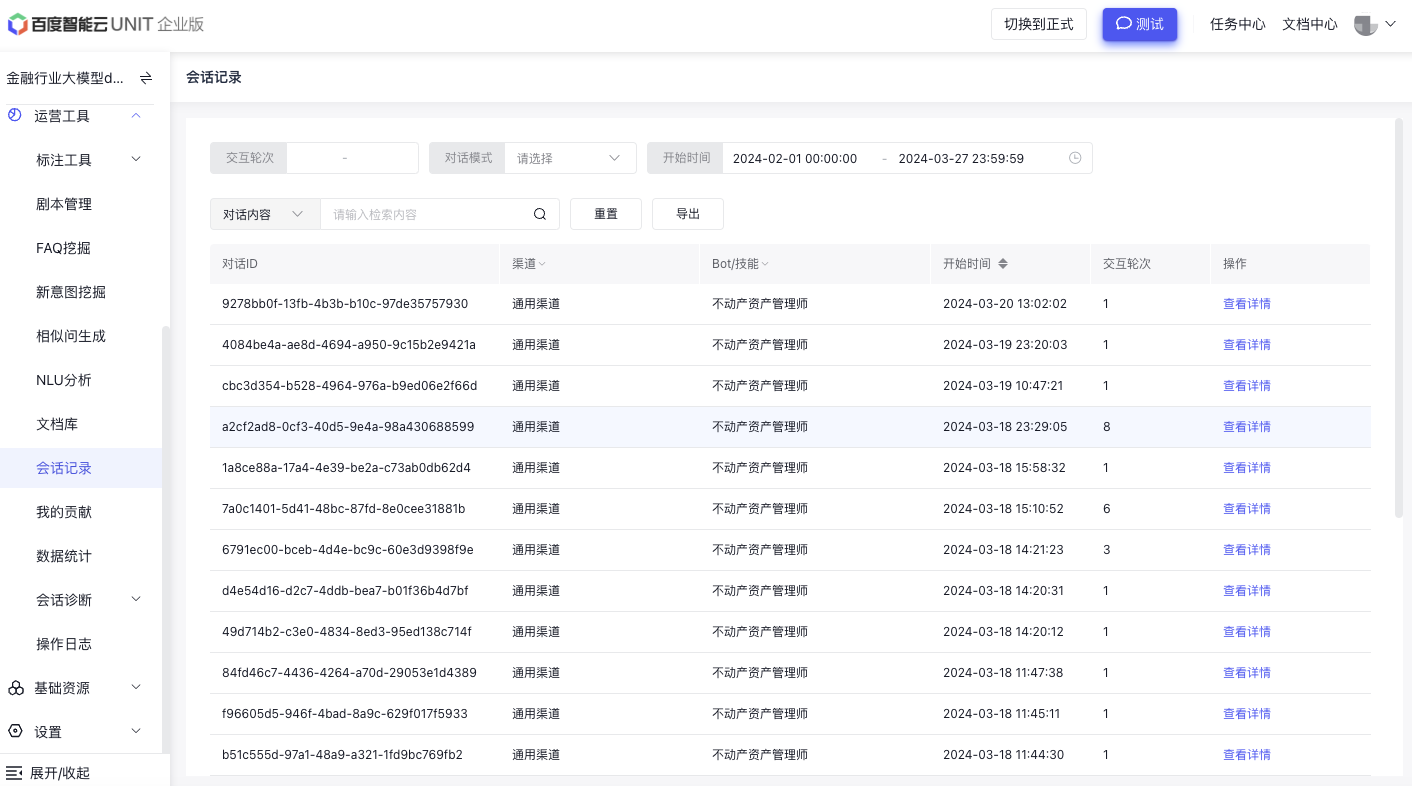
Task: Click the 基础资源 sidebar icon
Action: click(x=16, y=688)
